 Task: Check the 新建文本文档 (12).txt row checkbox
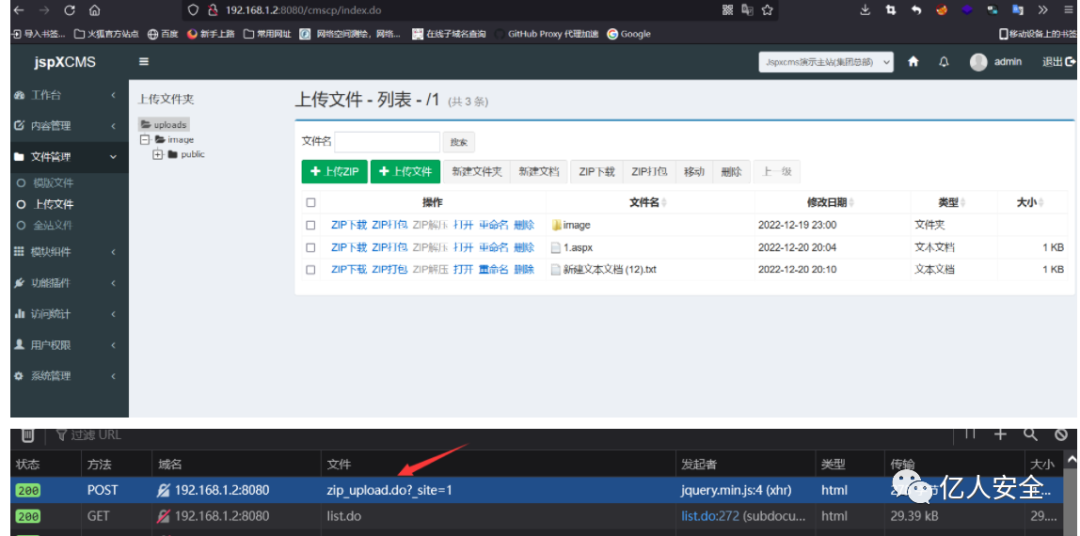(311, 269)
